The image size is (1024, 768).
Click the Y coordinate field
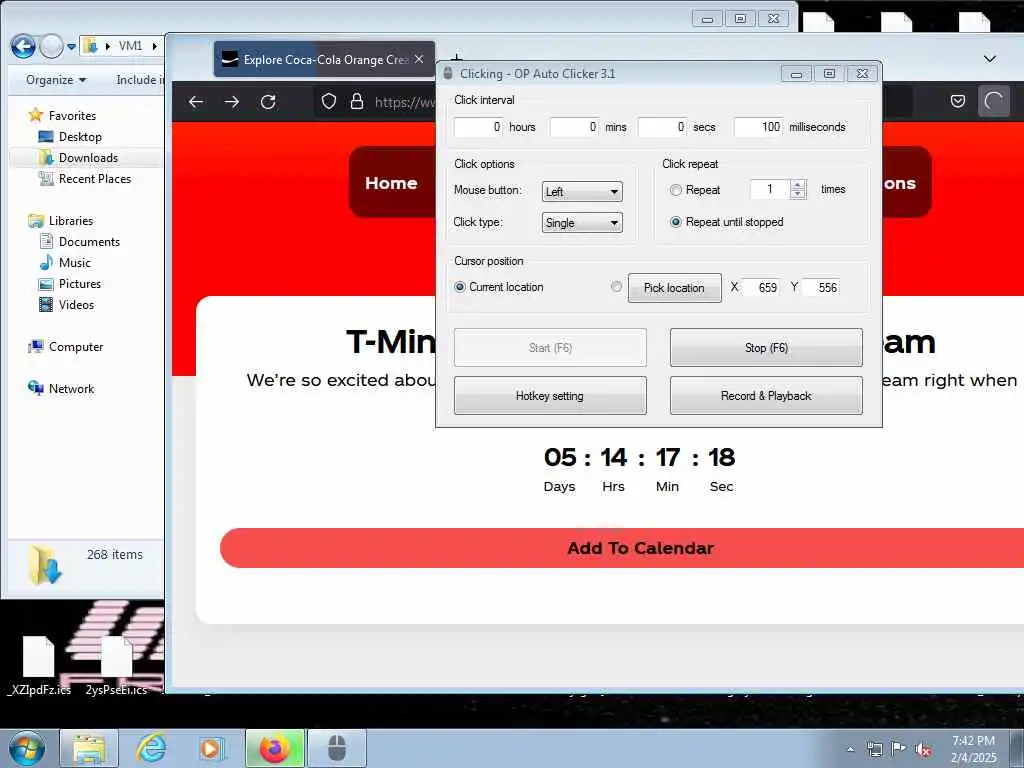[821, 287]
